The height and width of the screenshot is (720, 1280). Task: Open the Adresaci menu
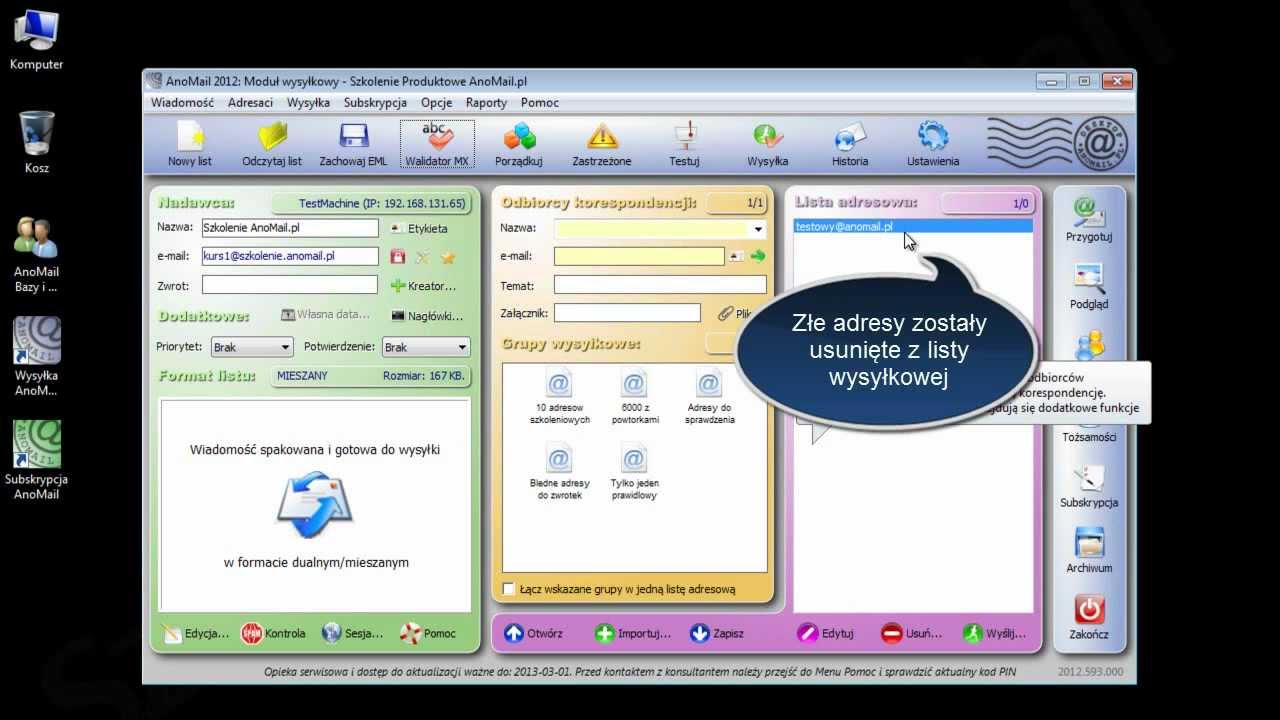250,102
